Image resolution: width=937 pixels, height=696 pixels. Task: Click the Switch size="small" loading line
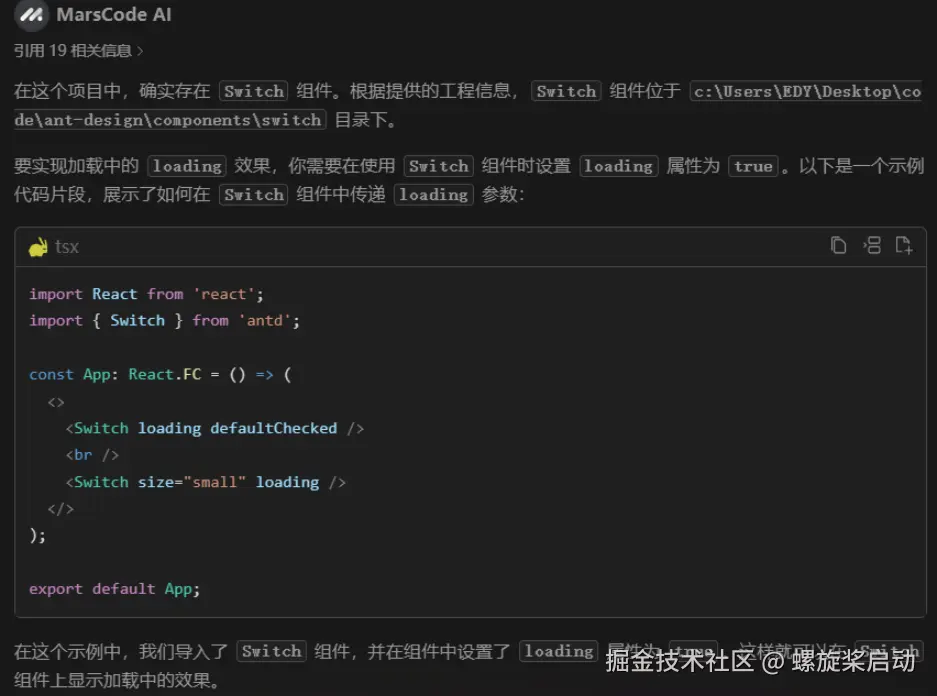pyautogui.click(x=206, y=482)
